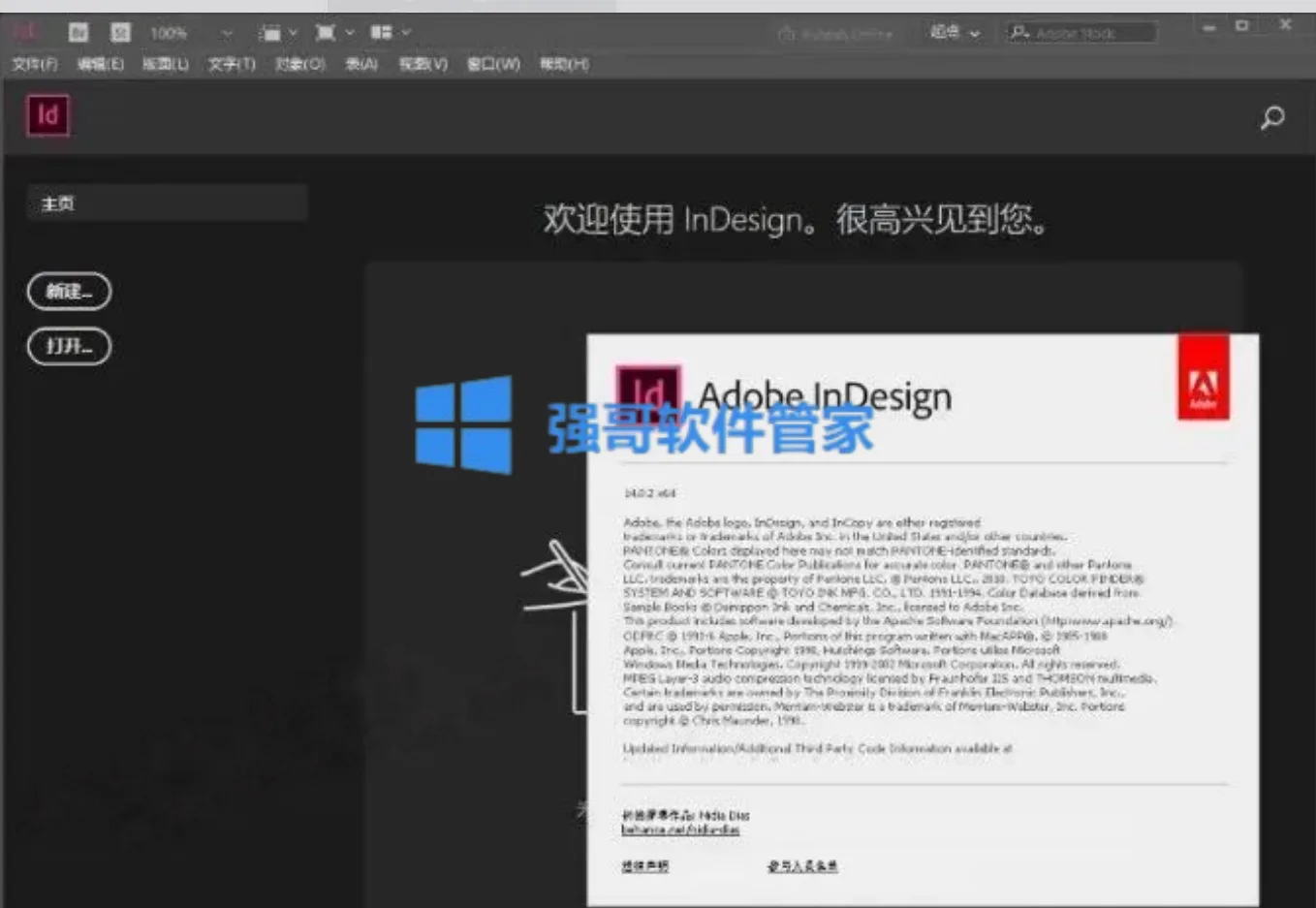Click the 打开 (Open) button

coord(69,346)
